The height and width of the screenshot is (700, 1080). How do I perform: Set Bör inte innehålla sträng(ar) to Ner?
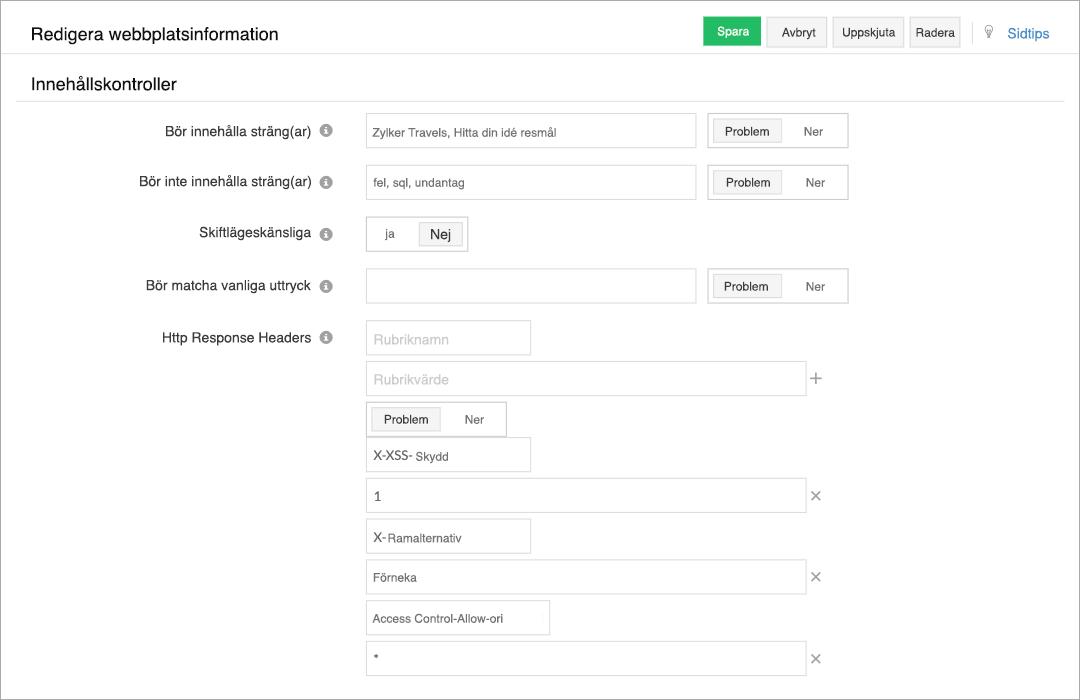coord(815,182)
